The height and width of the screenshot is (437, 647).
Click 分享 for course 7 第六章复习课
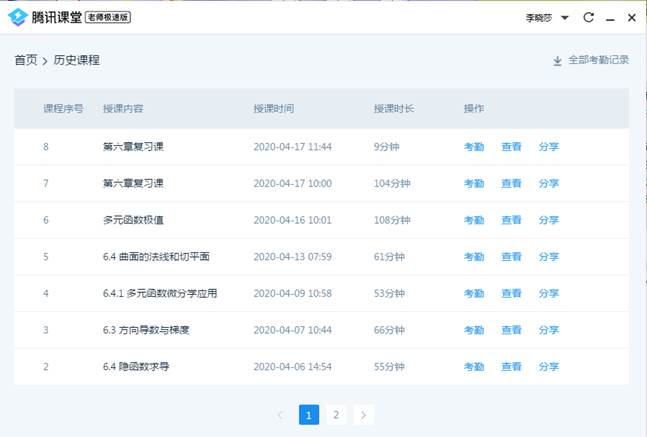pyautogui.click(x=548, y=184)
